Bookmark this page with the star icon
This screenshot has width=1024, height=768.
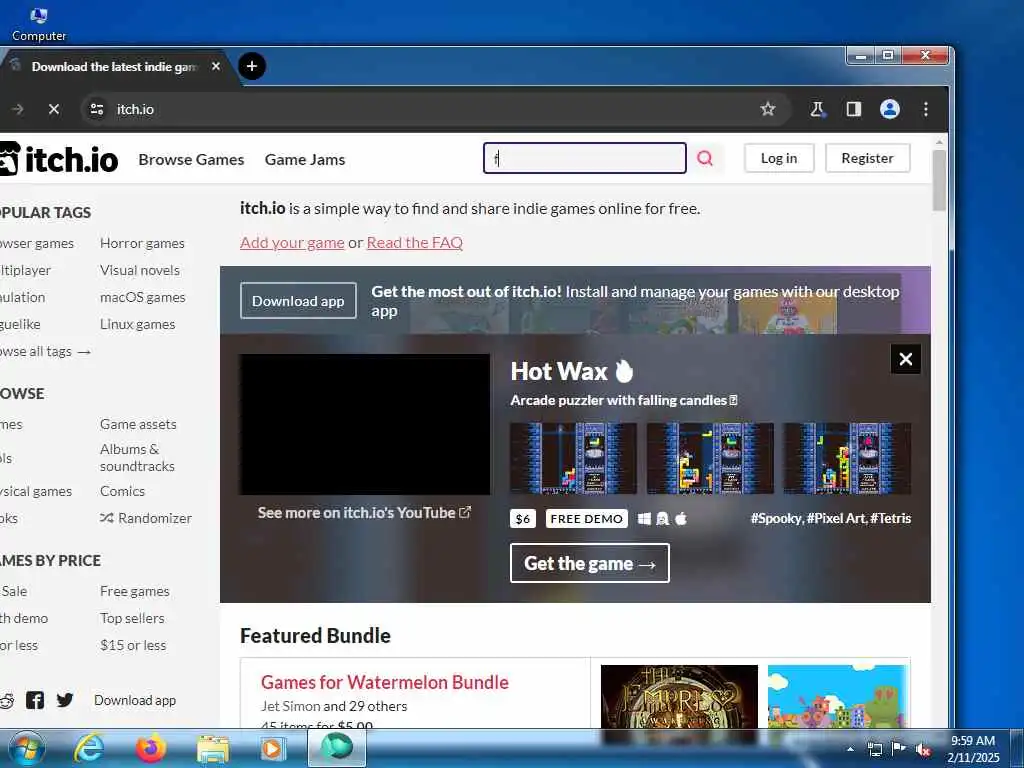click(767, 109)
